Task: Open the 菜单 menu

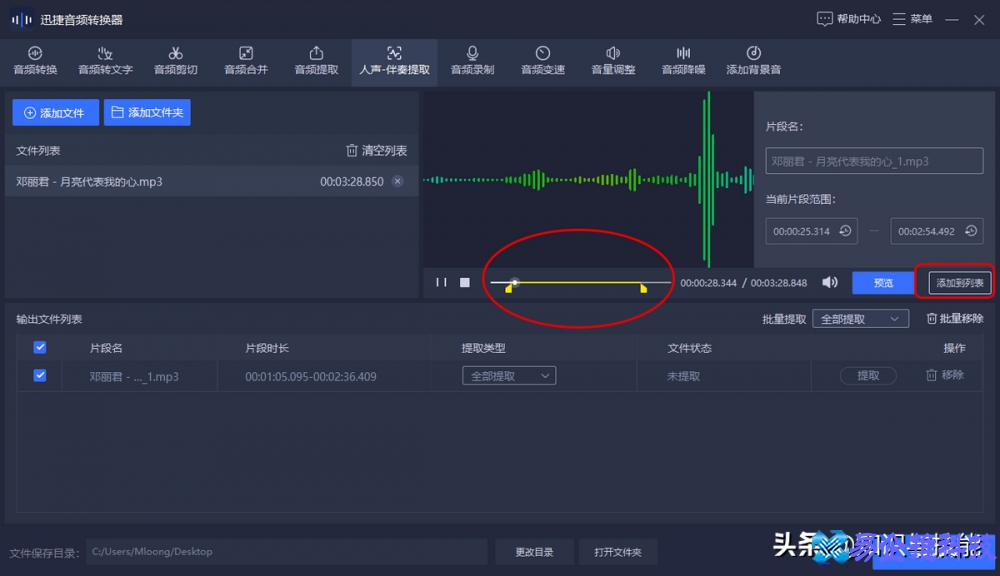Action: pos(908,19)
